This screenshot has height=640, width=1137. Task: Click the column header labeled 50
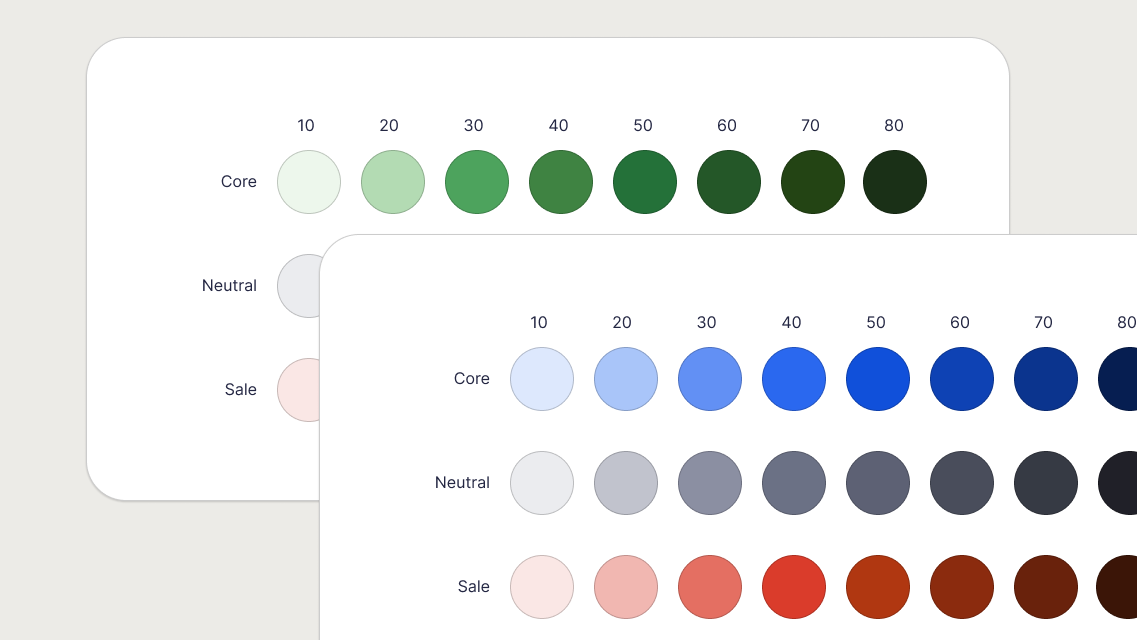click(x=877, y=323)
